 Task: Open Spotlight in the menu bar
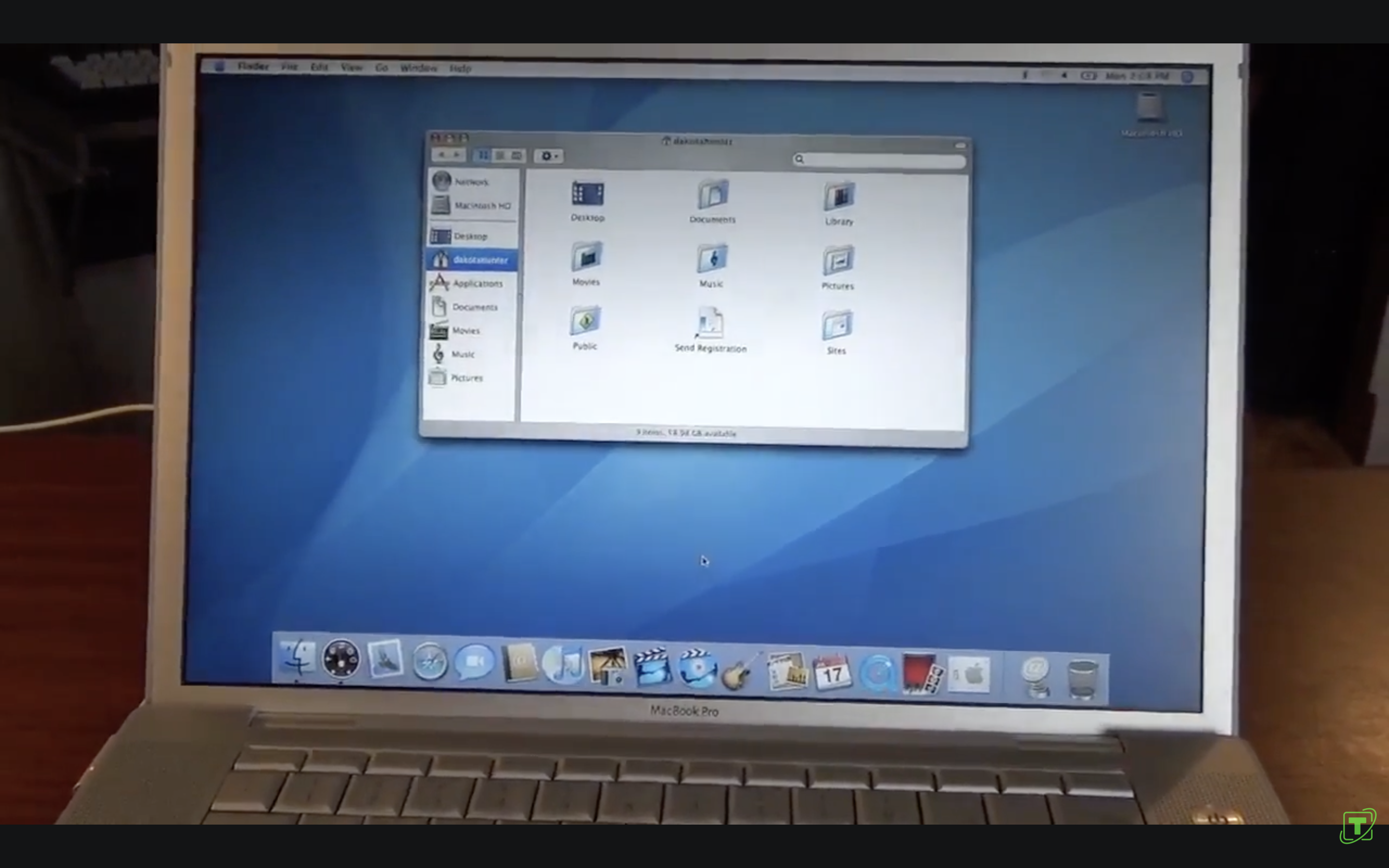click(x=1187, y=76)
